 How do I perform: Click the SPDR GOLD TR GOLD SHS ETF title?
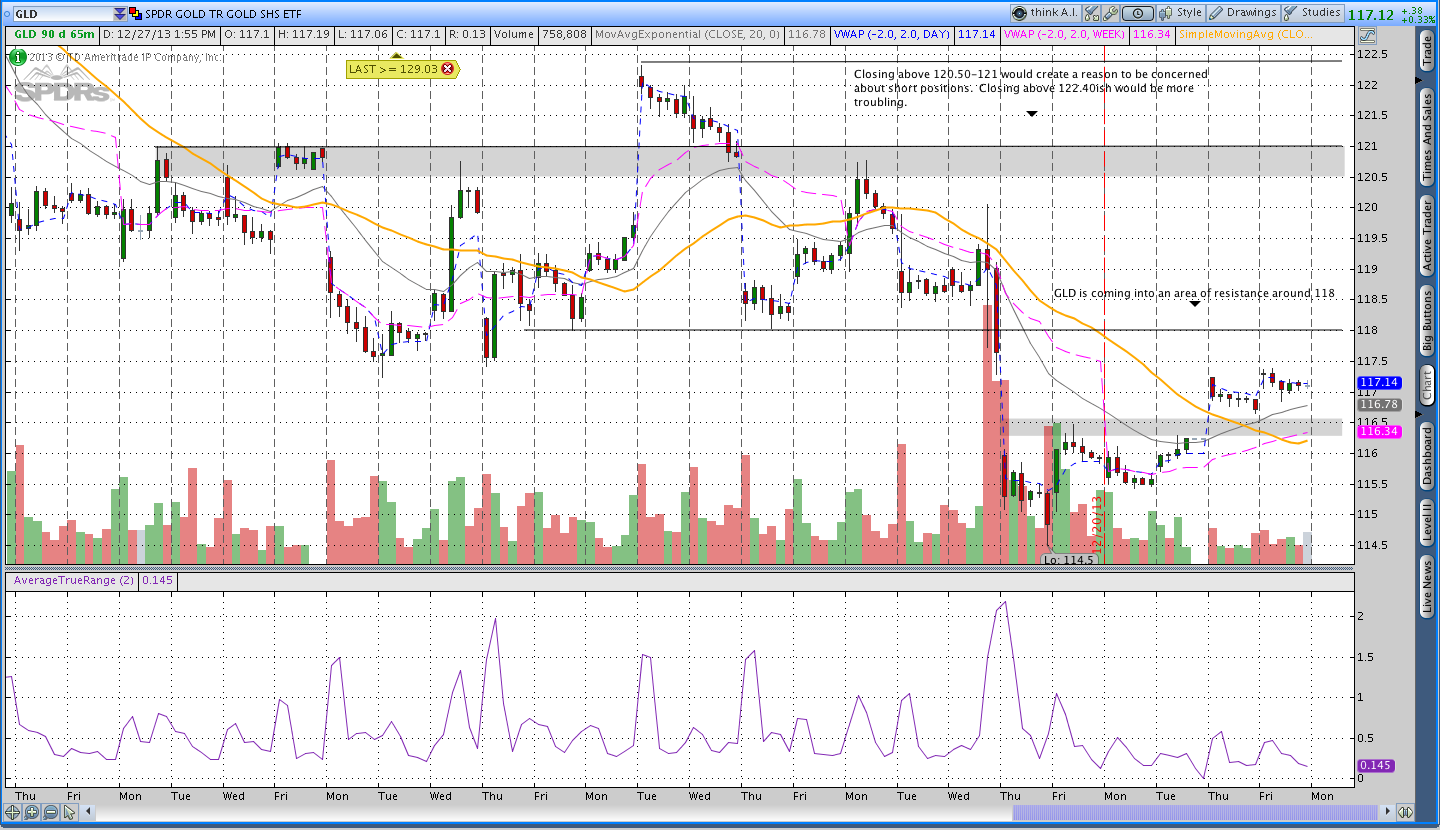point(221,13)
